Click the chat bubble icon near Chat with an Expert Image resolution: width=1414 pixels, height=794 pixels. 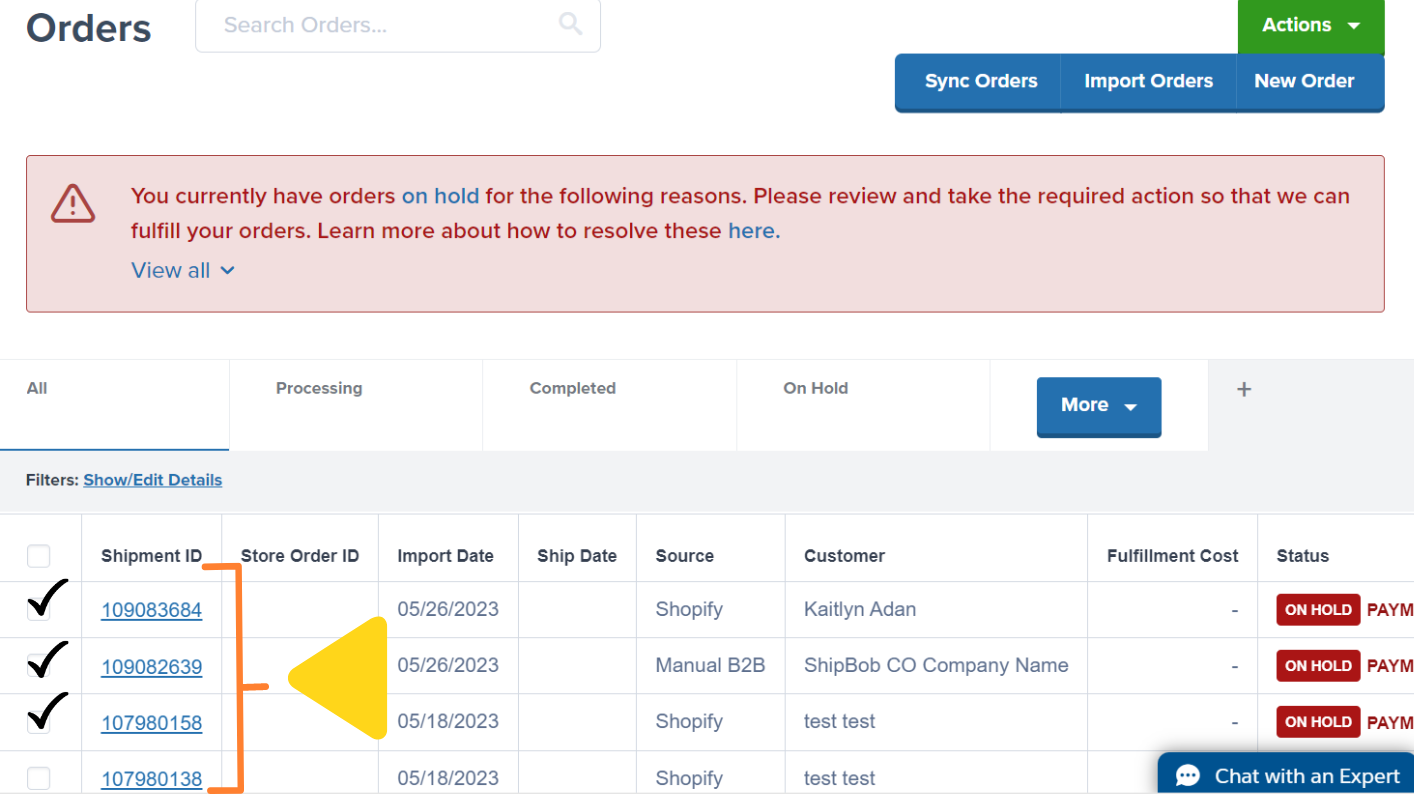[1187, 775]
